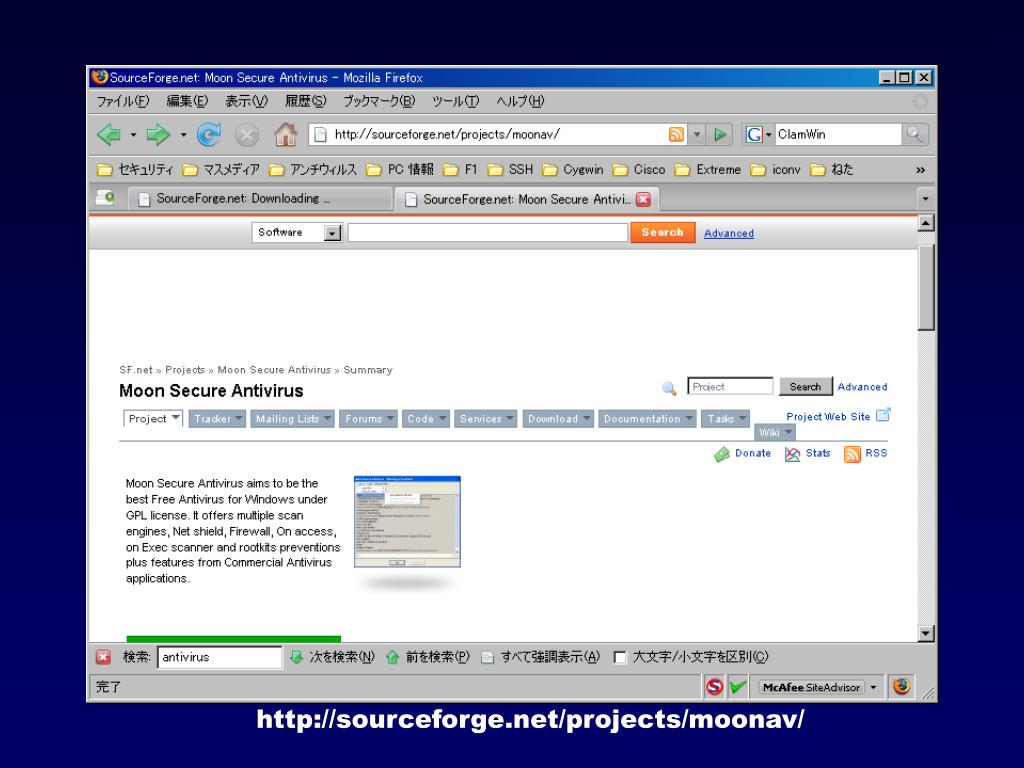1024x768 pixels.
Task: Click the orange RSS feed icon in address bar
Action: [x=677, y=135]
